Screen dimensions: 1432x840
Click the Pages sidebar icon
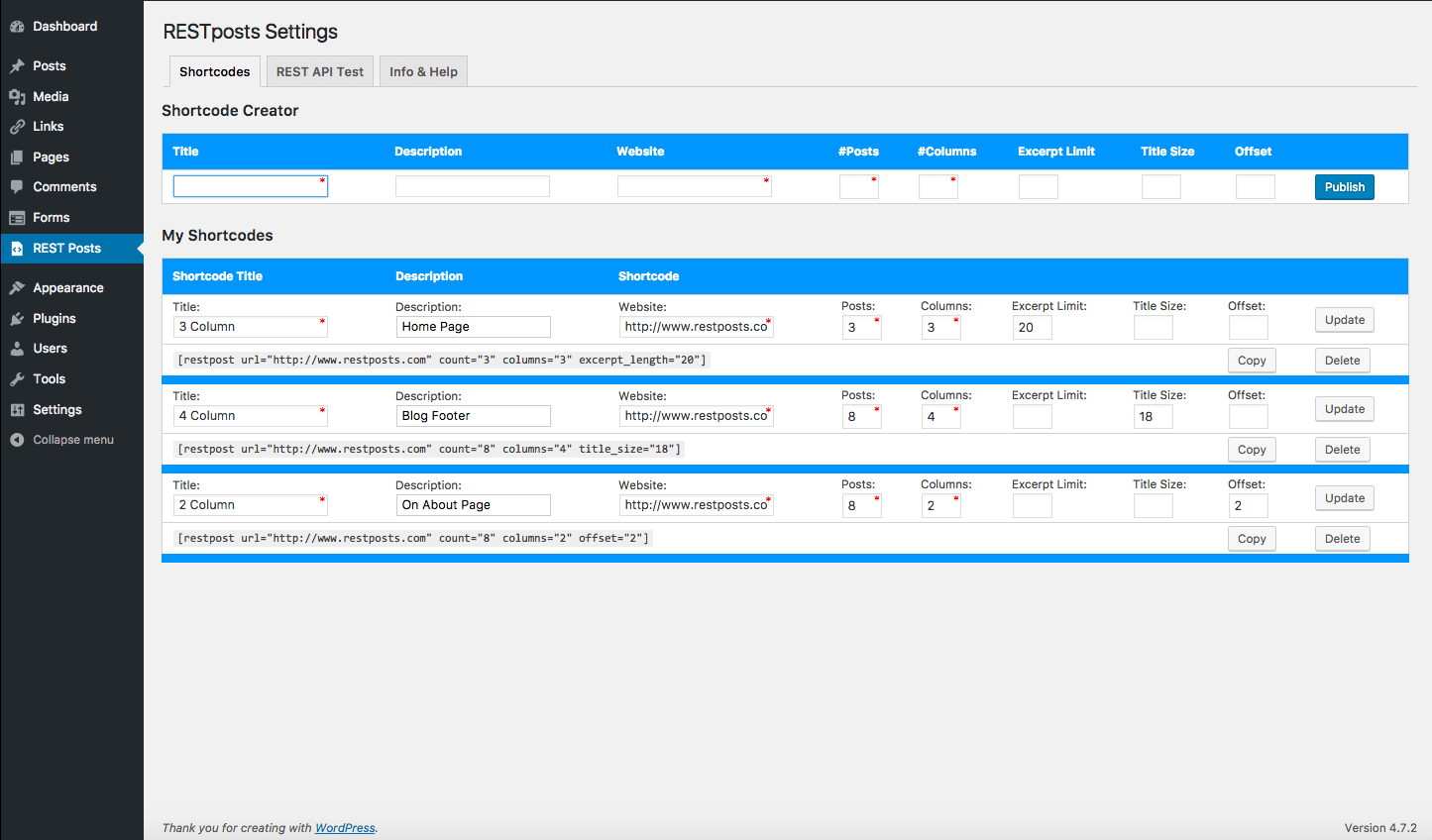[17, 157]
